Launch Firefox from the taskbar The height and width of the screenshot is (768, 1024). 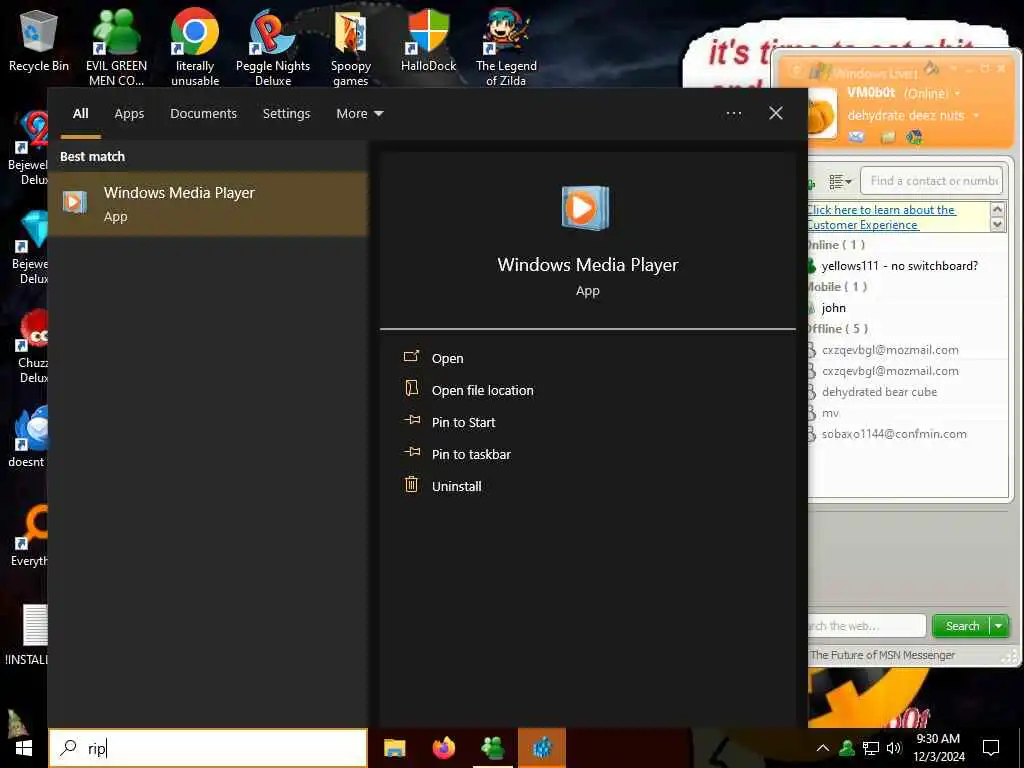(443, 748)
